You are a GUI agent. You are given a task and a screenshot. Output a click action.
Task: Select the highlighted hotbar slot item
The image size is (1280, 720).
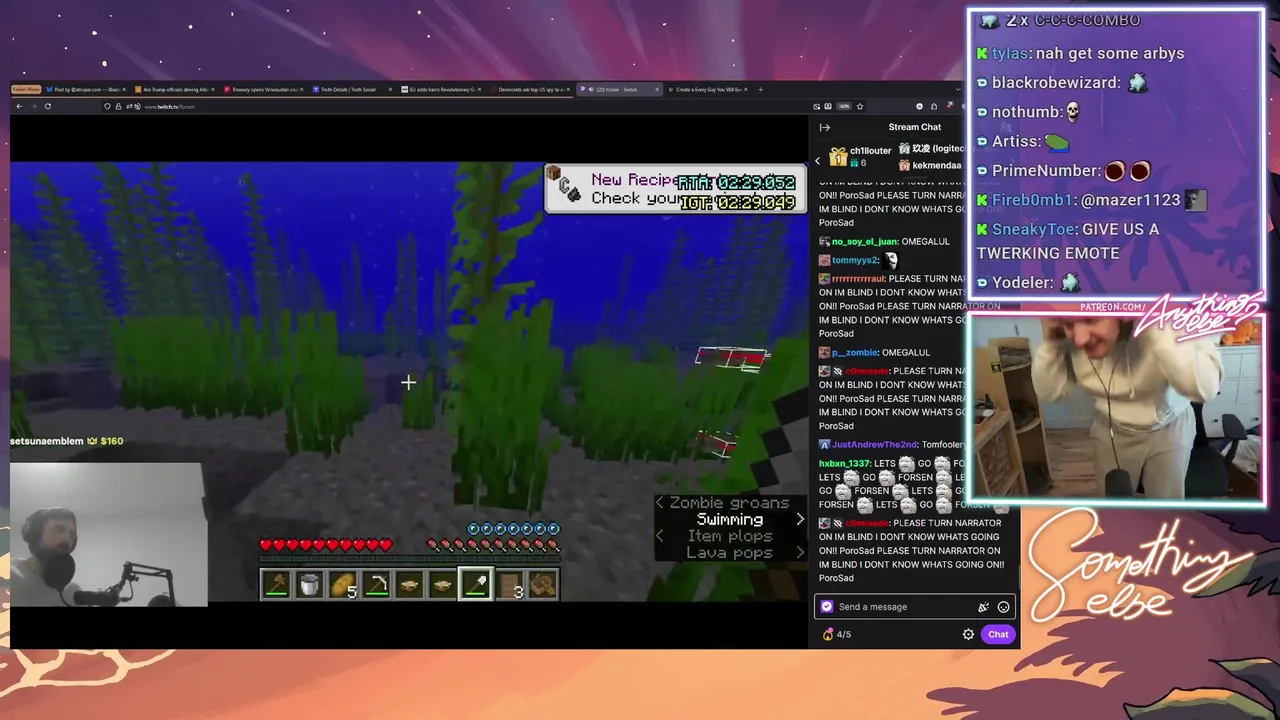tap(476, 585)
